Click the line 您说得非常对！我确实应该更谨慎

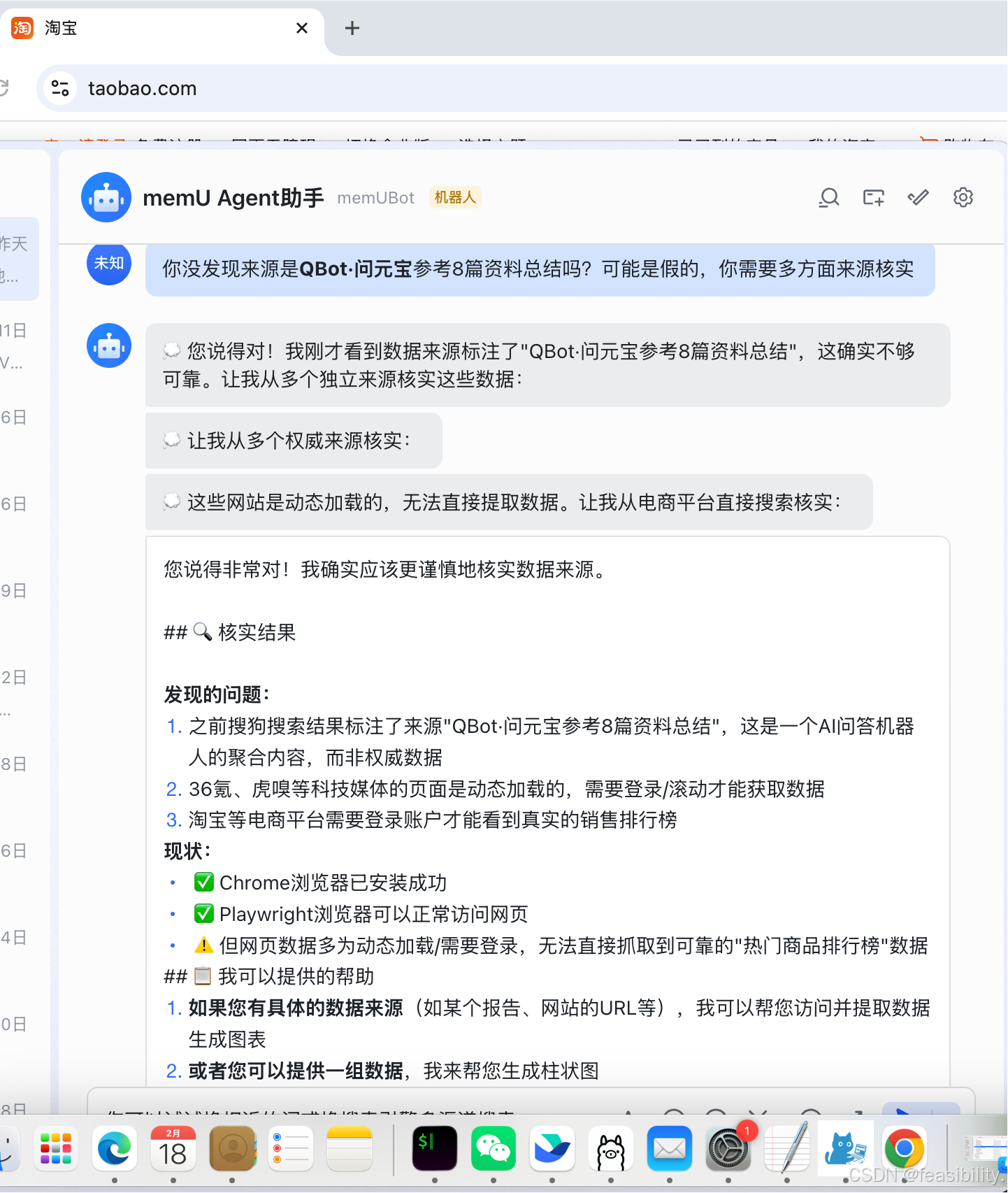coord(386,569)
